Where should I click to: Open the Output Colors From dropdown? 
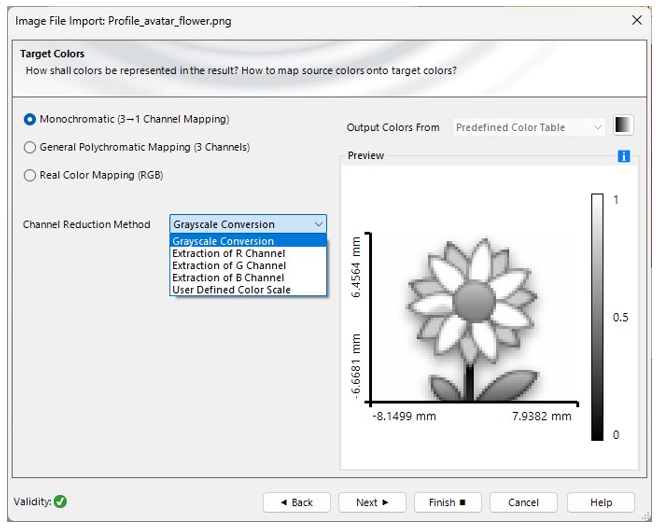pyautogui.click(x=529, y=127)
